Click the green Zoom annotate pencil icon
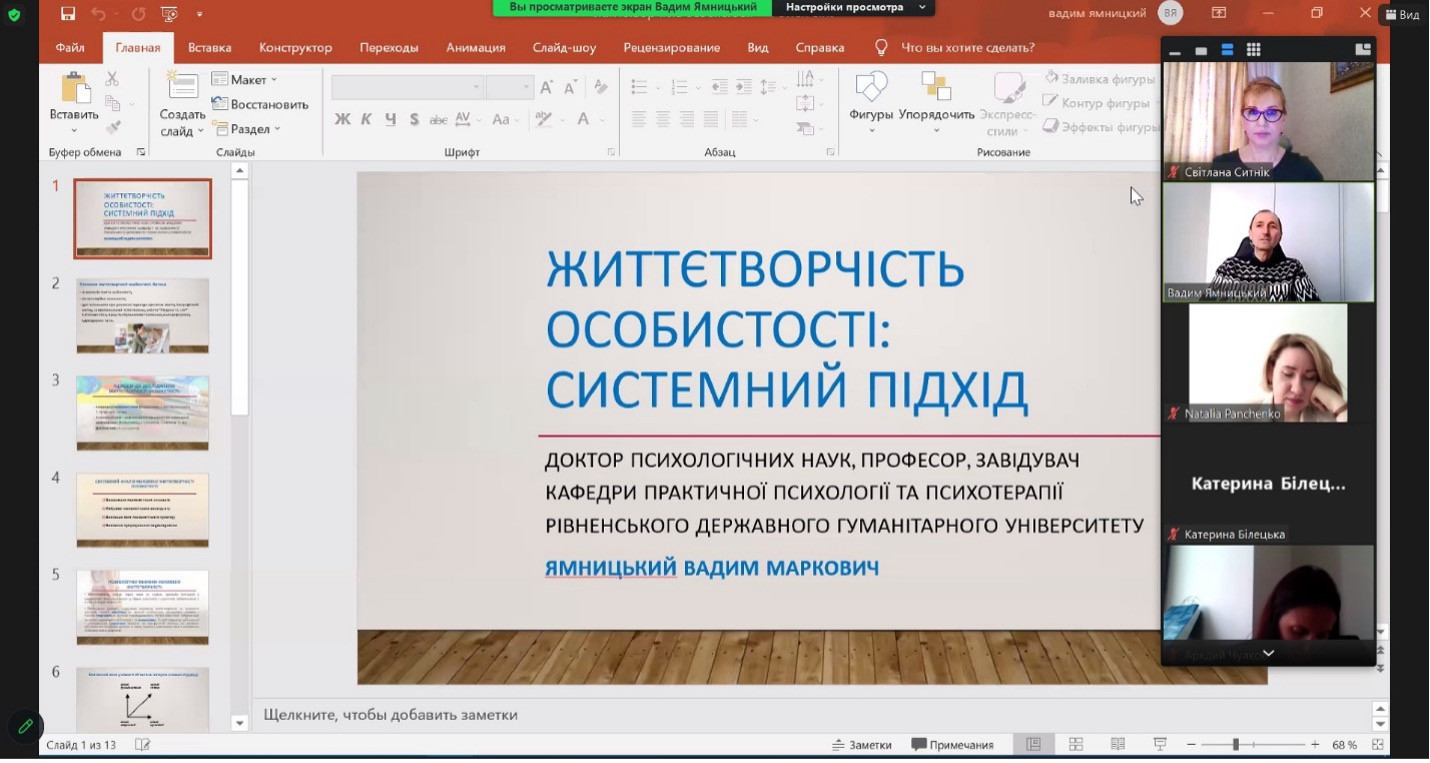This screenshot has height=763, width=1430. [24, 726]
